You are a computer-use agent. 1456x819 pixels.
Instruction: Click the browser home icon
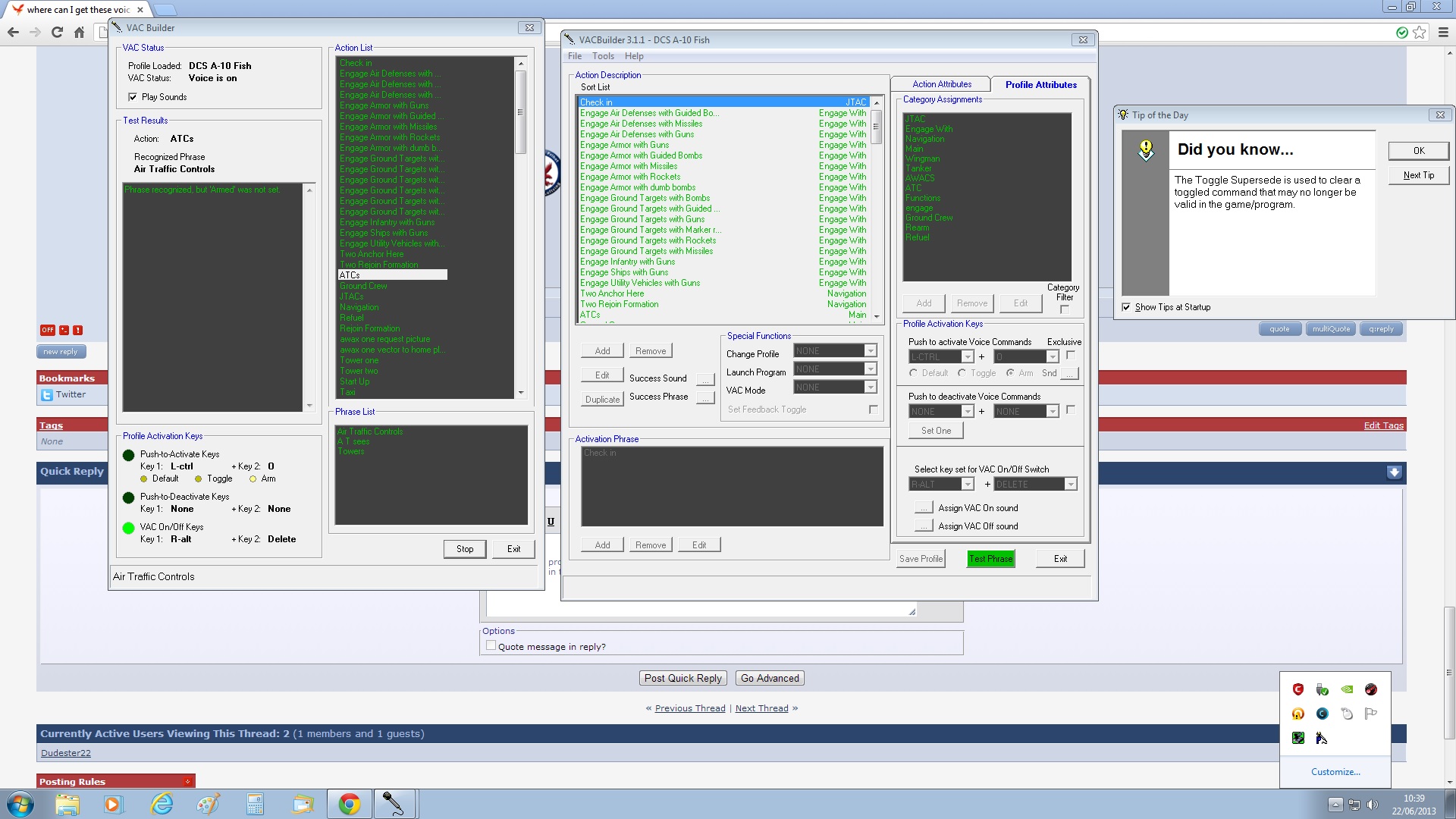click(x=79, y=32)
